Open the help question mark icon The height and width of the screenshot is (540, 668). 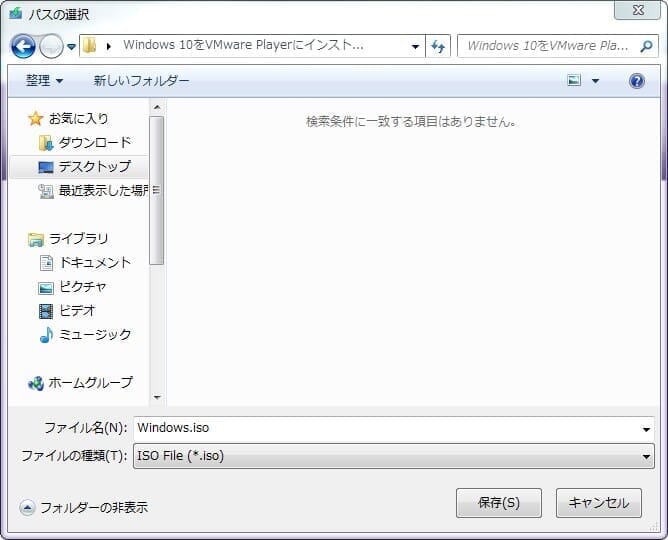point(636,81)
